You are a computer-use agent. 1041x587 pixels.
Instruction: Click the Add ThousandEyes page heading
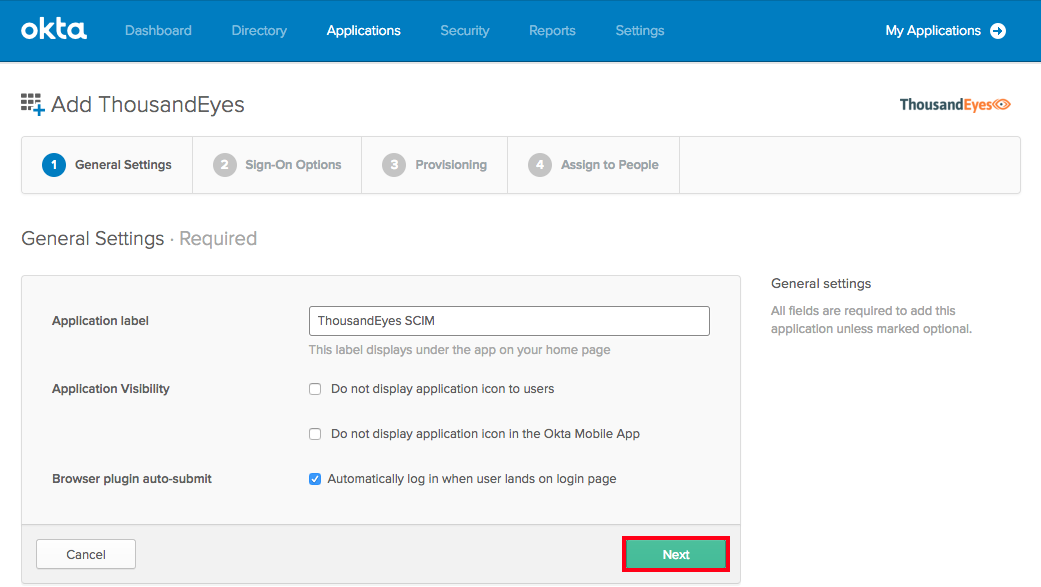[147, 104]
